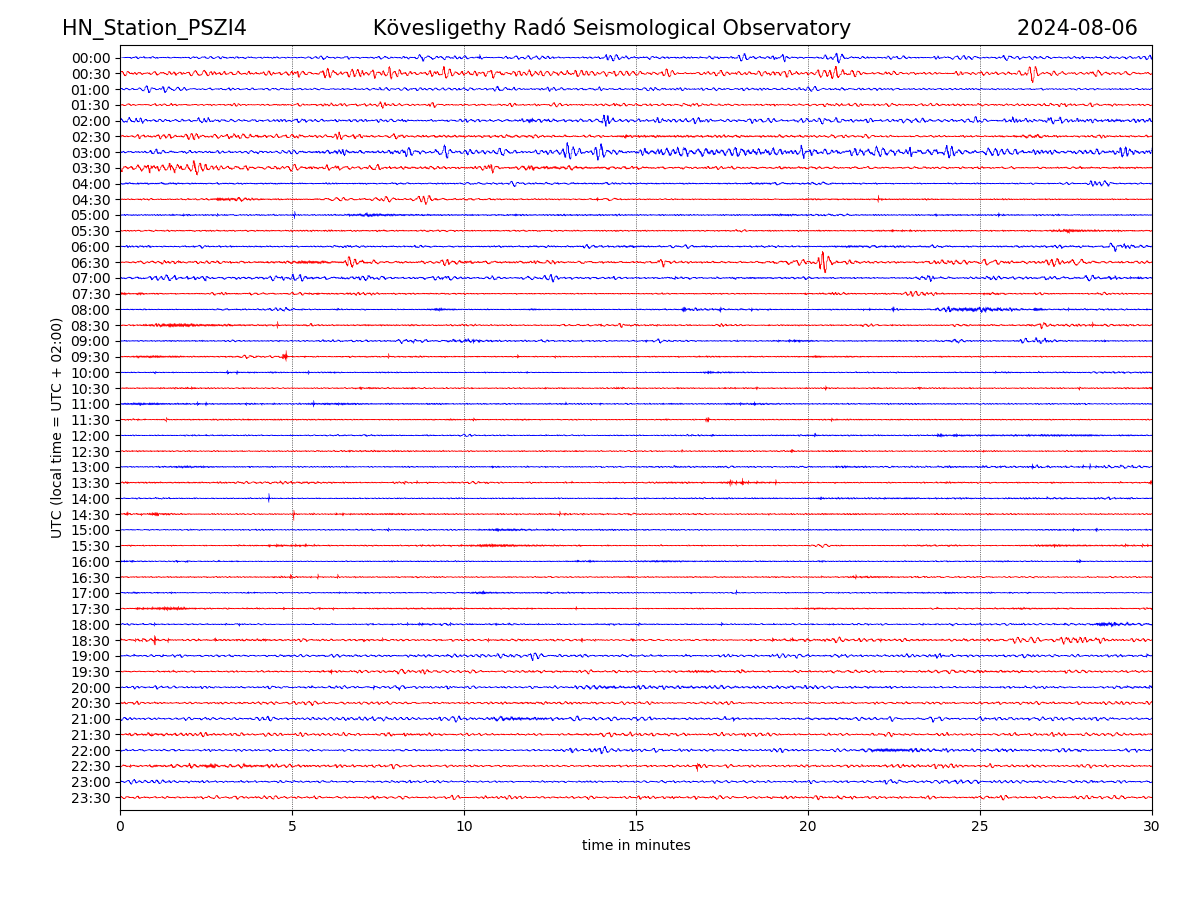Select the 21:00 row time label
The image size is (1200, 900).
pyautogui.click(x=91, y=719)
